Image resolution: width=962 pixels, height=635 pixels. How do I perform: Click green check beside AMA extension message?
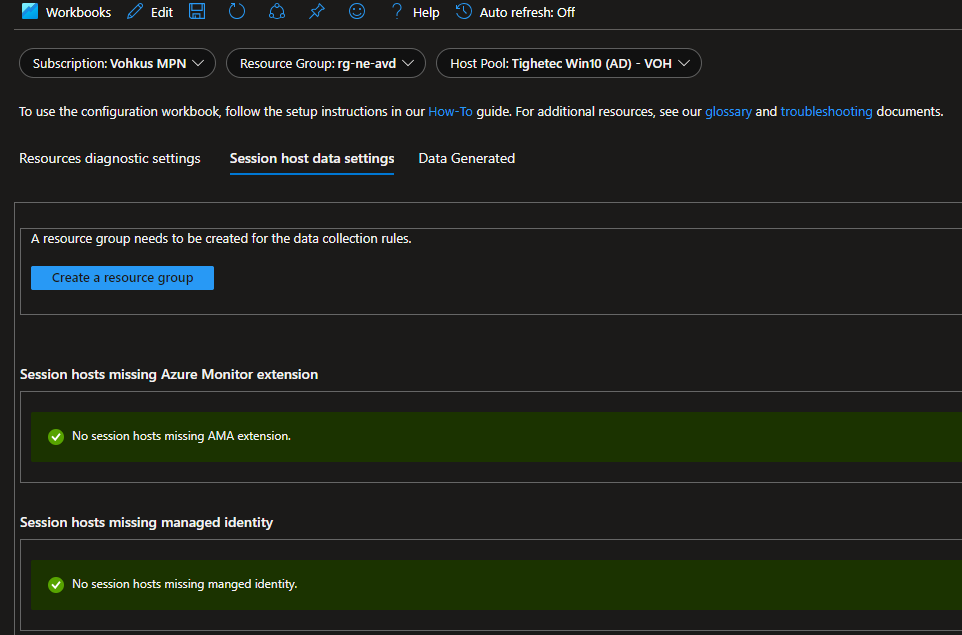(x=56, y=437)
